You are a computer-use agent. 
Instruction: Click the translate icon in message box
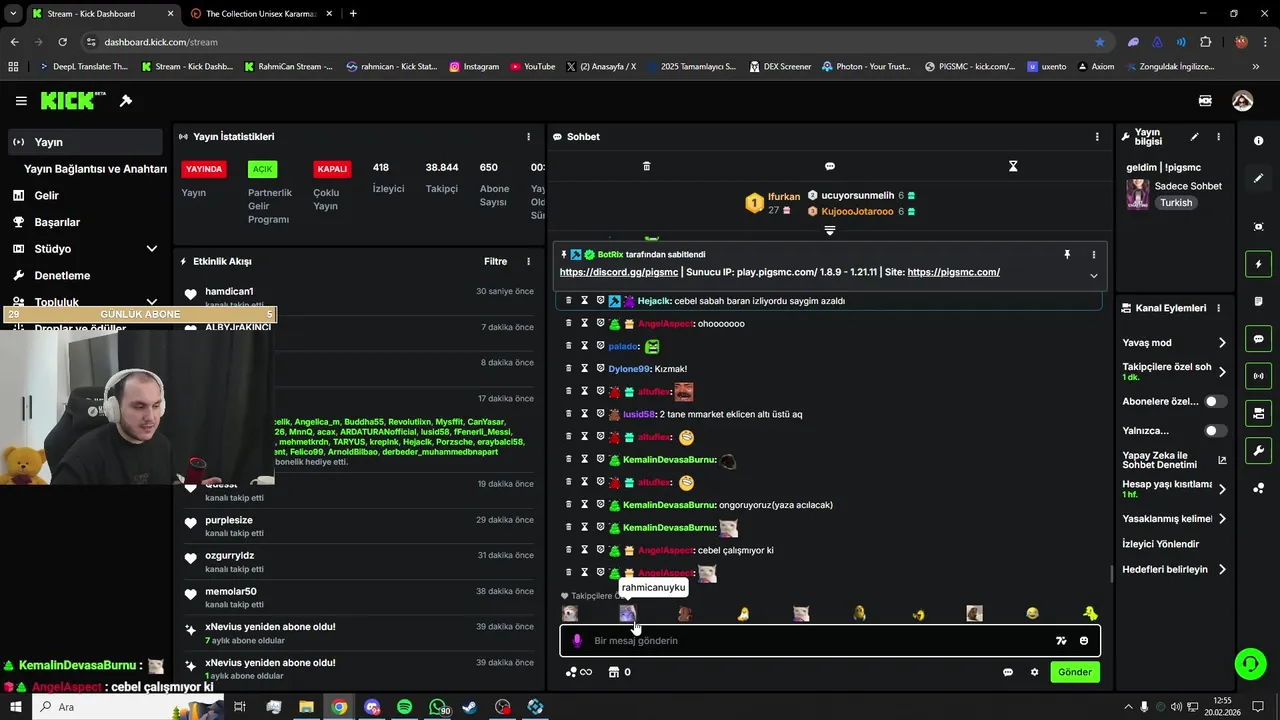coord(1061,641)
